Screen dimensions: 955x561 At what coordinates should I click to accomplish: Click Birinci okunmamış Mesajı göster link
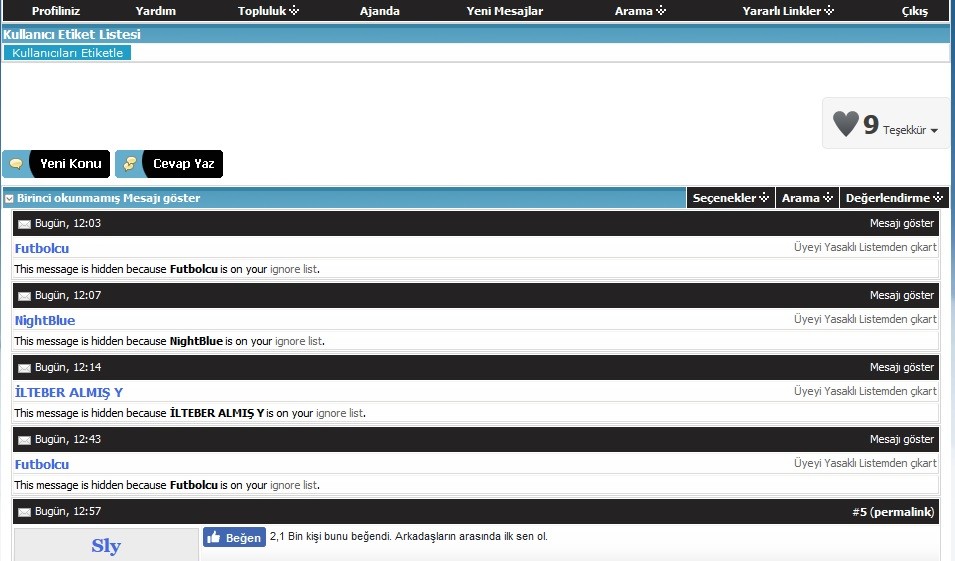click(x=108, y=198)
